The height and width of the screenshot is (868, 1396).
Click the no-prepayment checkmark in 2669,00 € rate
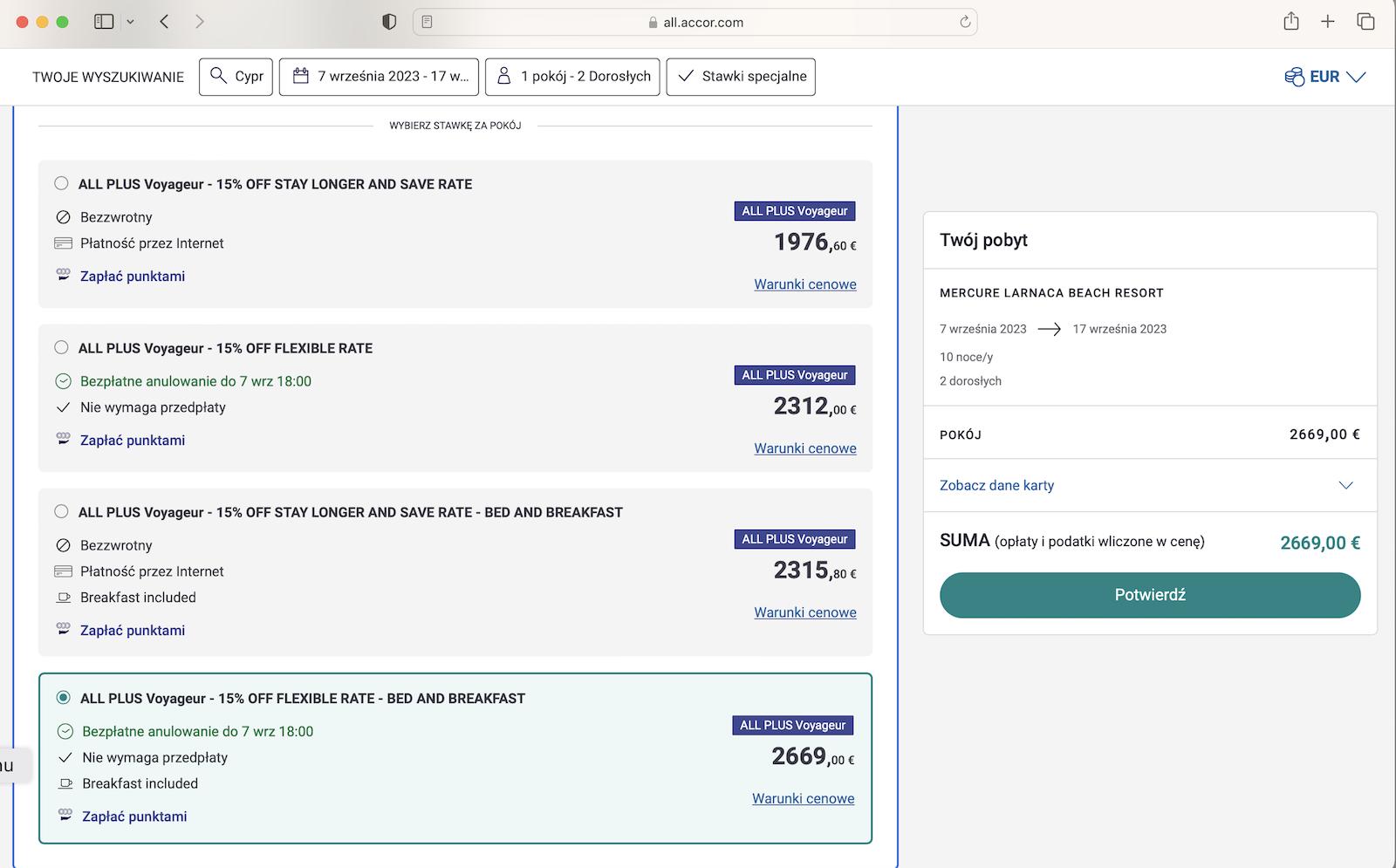coord(65,757)
